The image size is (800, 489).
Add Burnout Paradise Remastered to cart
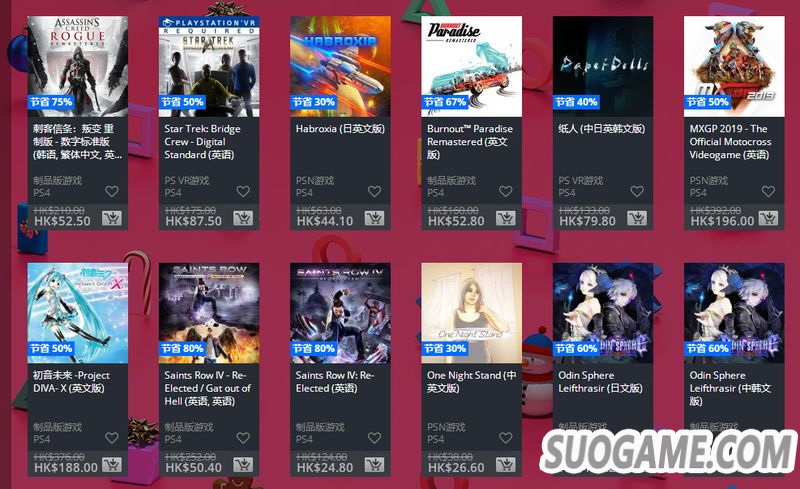point(506,218)
